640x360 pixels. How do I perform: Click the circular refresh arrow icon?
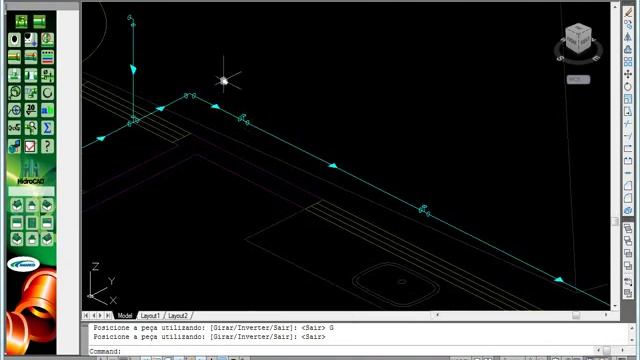(x=47, y=93)
